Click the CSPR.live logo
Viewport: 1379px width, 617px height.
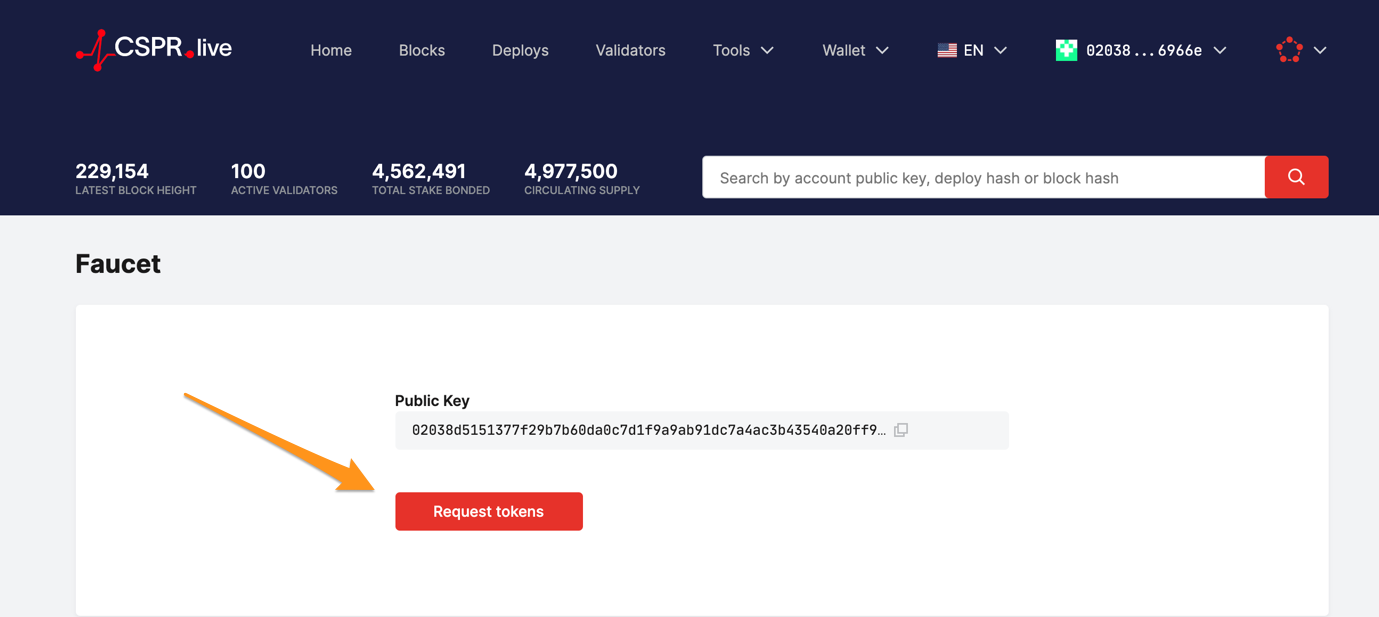point(154,49)
